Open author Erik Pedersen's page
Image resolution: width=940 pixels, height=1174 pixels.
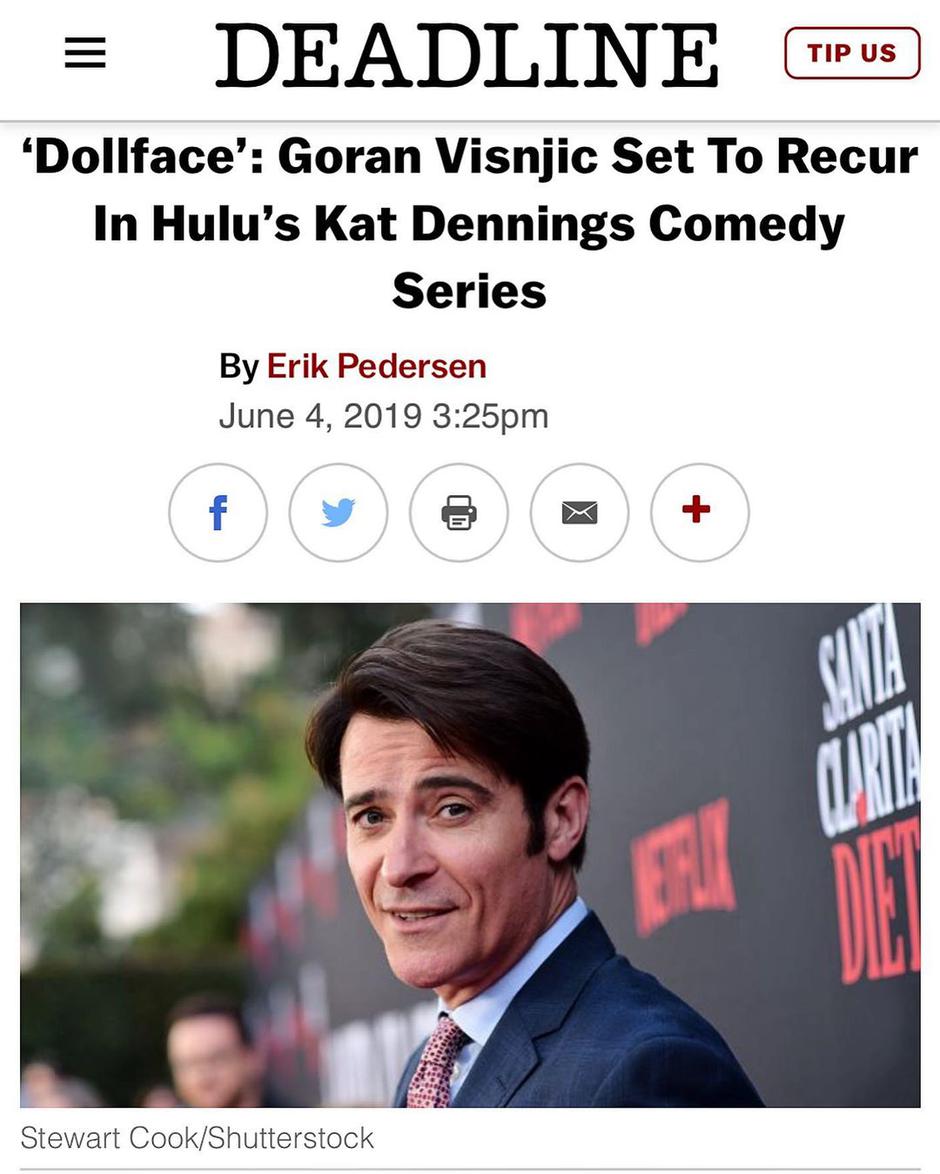tap(377, 366)
